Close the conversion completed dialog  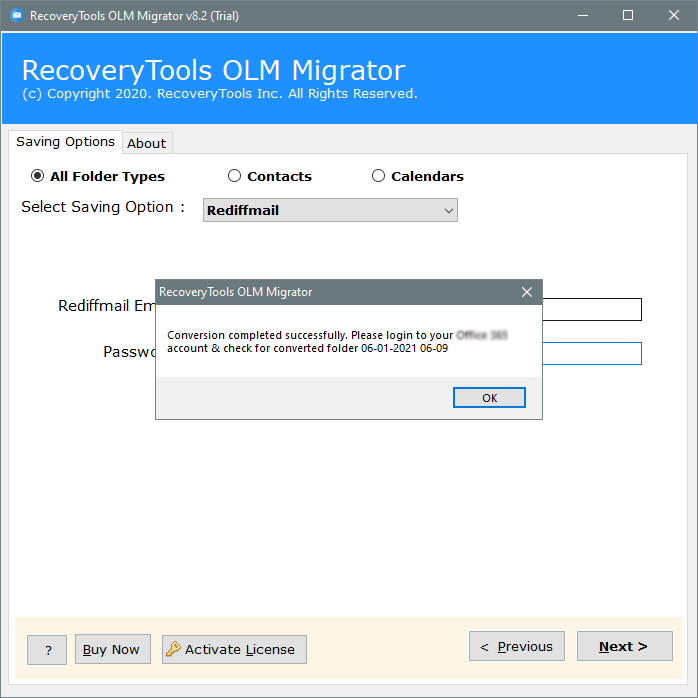click(527, 292)
